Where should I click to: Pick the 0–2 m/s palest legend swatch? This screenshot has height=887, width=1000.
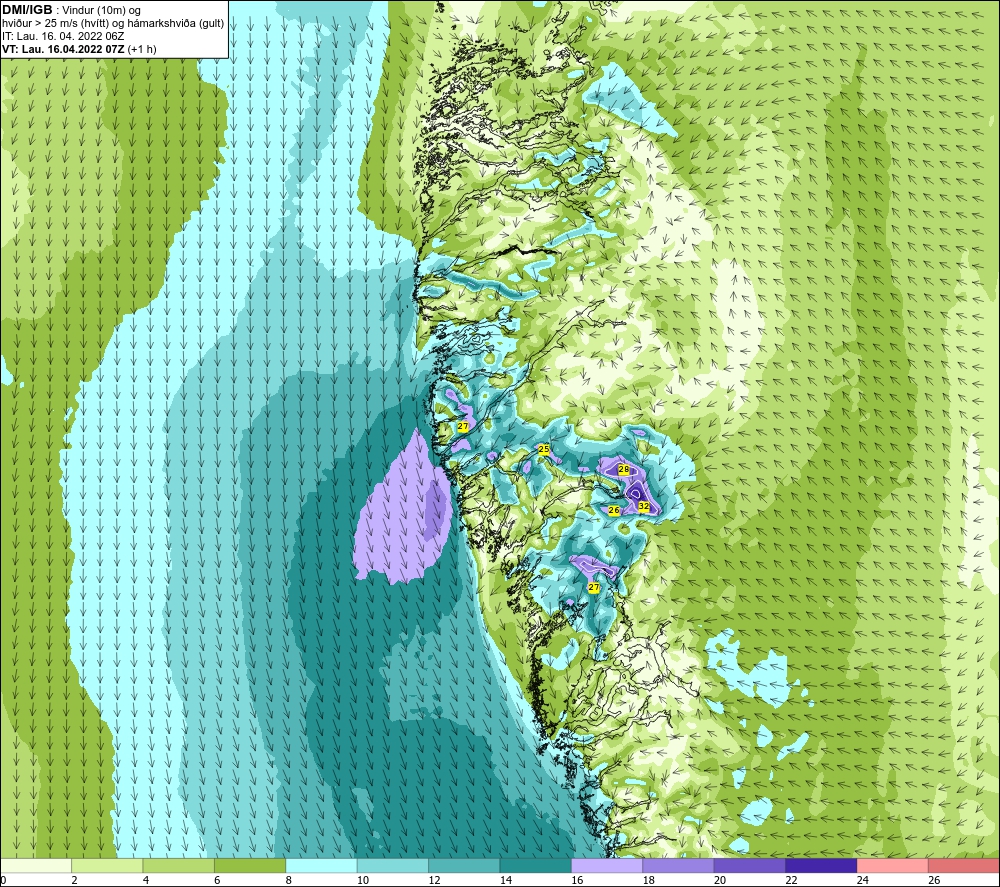coord(36,865)
